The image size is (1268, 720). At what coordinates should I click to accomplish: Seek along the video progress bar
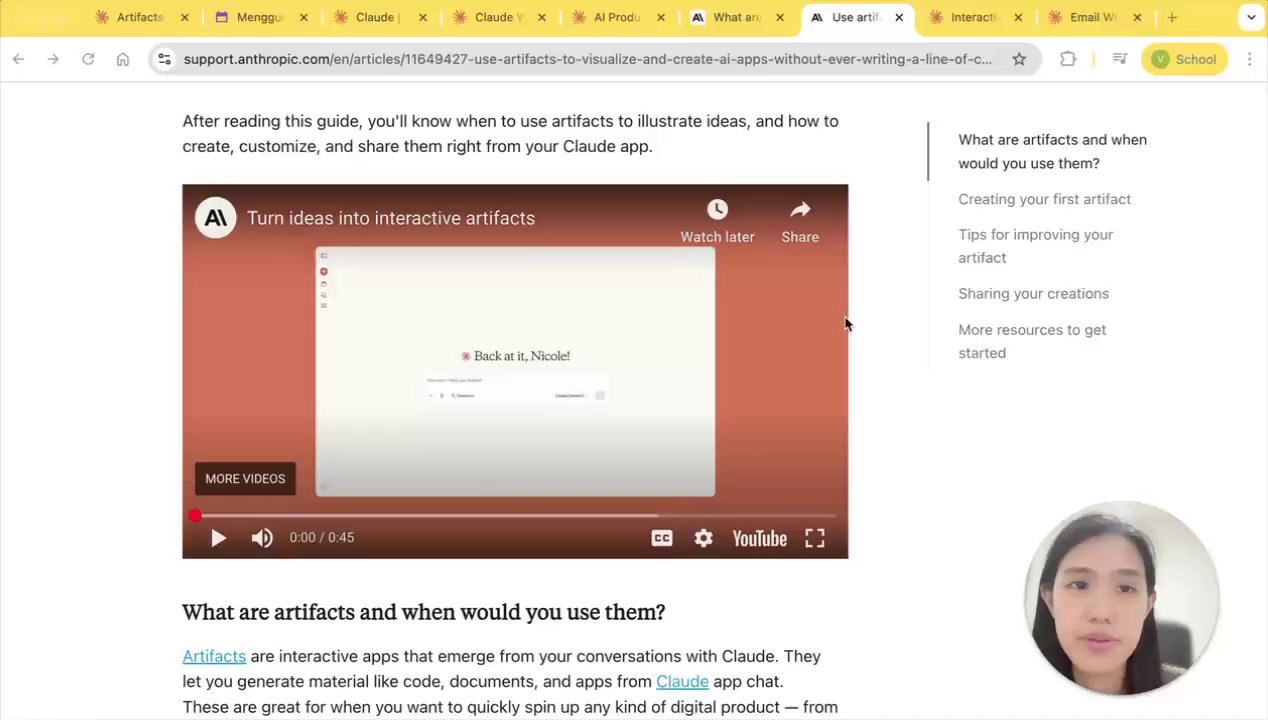[x=515, y=516]
